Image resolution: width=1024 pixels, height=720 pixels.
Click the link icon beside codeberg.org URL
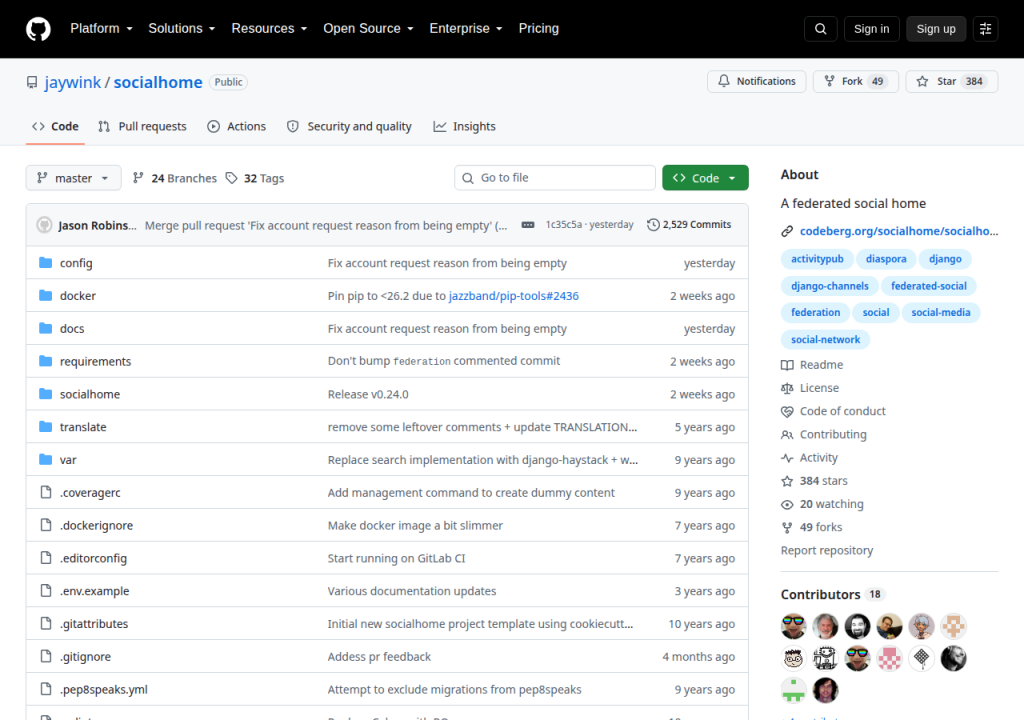point(787,231)
